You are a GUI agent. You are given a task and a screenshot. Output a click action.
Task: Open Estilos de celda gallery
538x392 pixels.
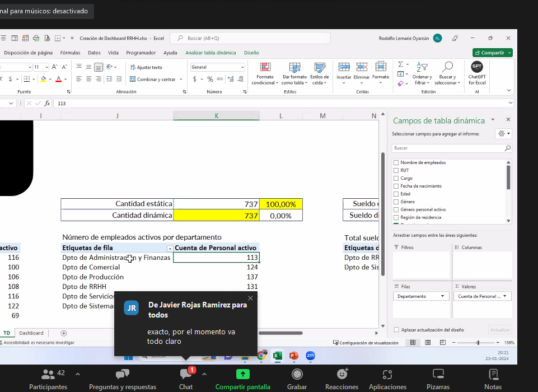(x=319, y=73)
